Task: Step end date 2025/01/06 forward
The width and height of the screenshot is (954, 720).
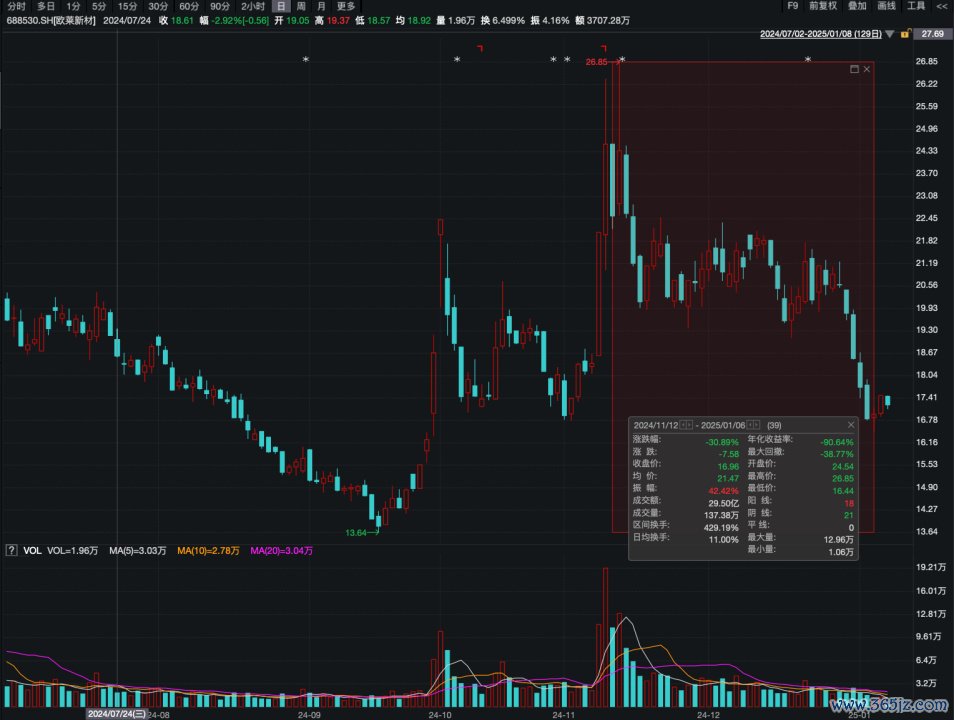Action: 757,425
